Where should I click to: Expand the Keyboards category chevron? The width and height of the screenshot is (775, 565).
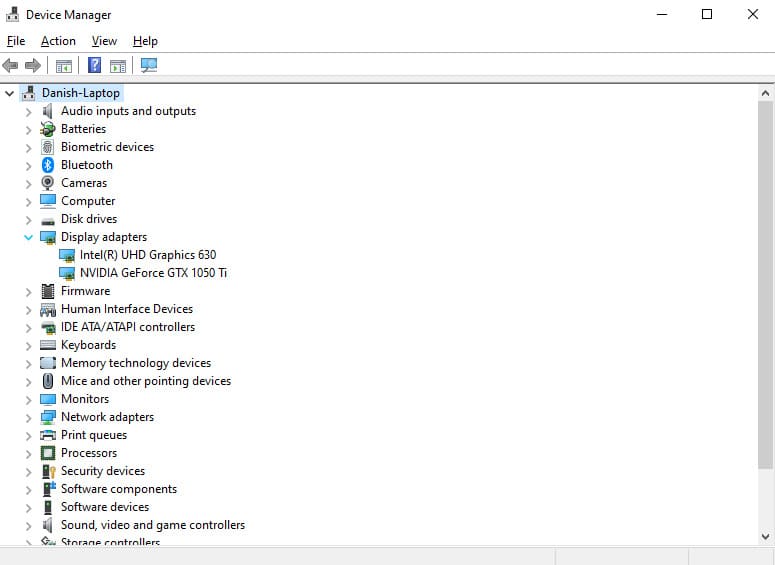tap(29, 346)
